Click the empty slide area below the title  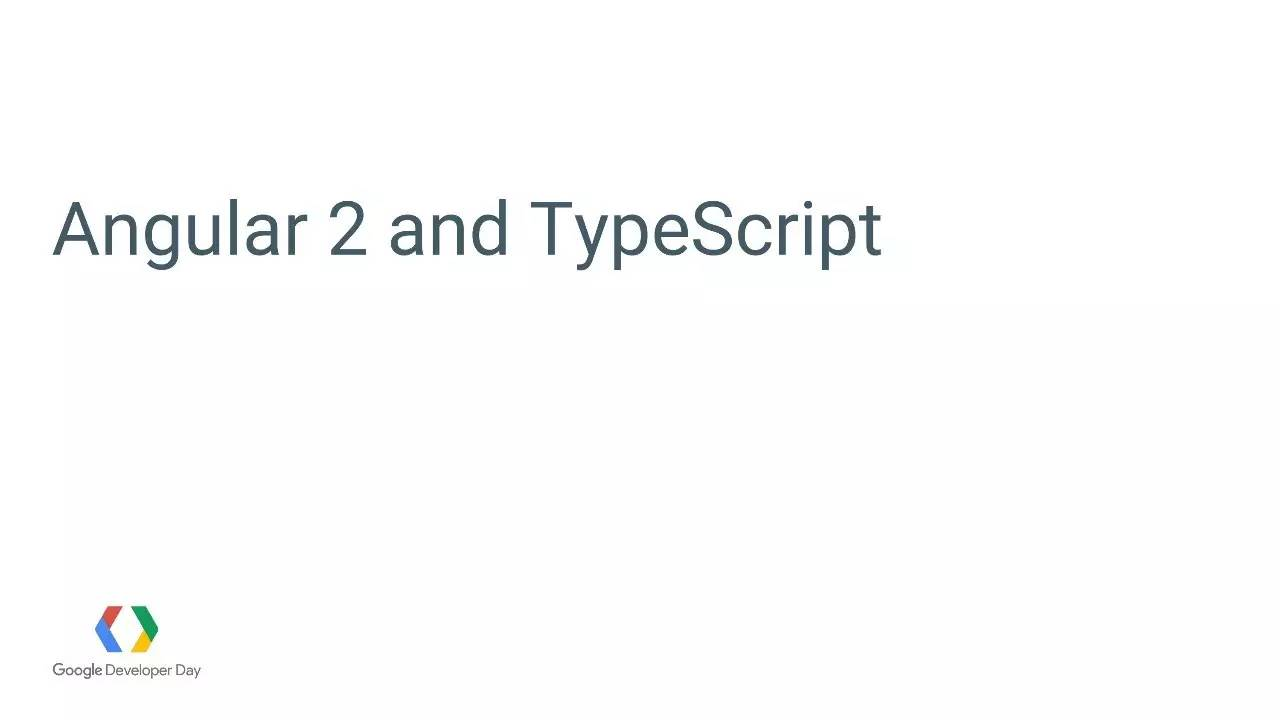(x=640, y=440)
